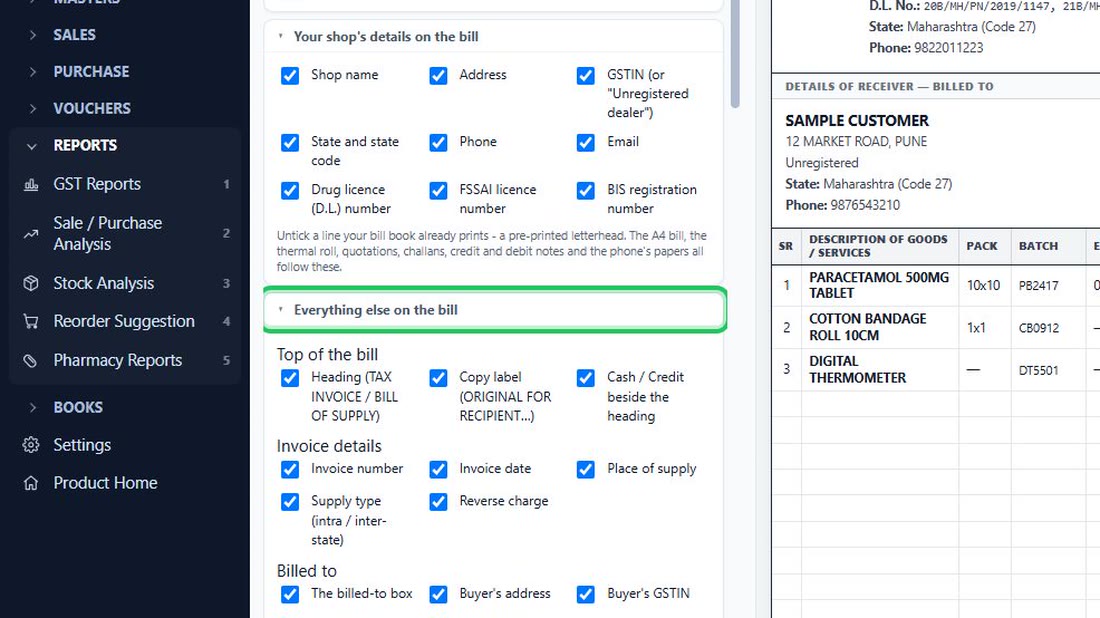The height and width of the screenshot is (618, 1100).
Task: Click the Stock Analysis box icon
Action: (31, 283)
